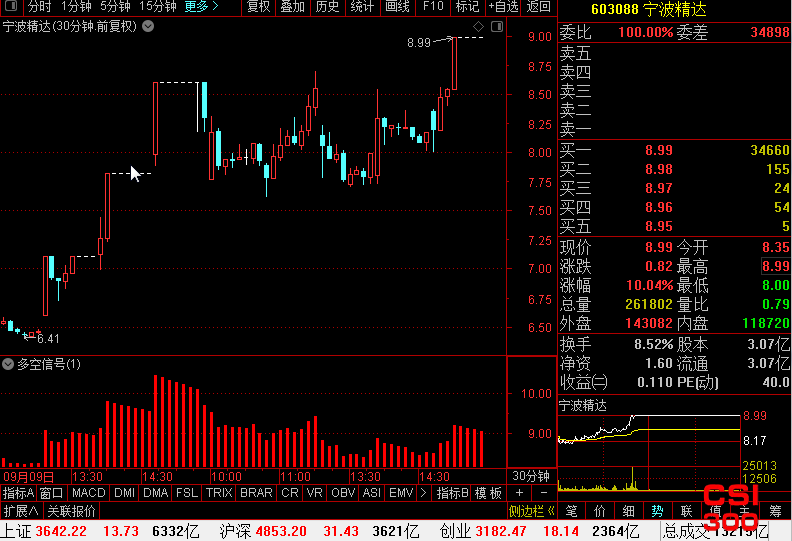
Task: Open F10 company info
Action: pos(433,7)
